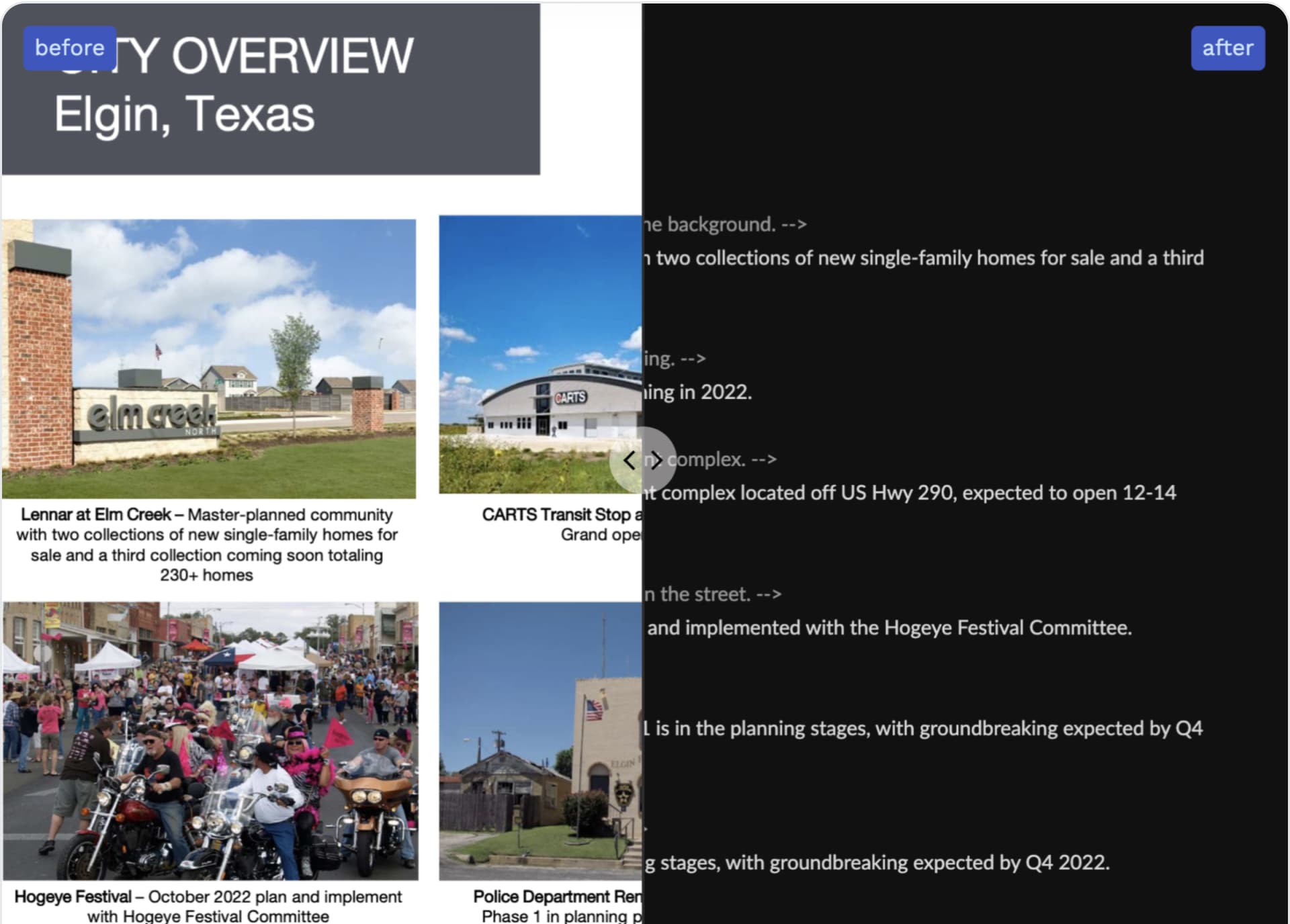Select the CARTS transit building photo
Image resolution: width=1290 pixels, height=924 pixels.
(x=540, y=355)
